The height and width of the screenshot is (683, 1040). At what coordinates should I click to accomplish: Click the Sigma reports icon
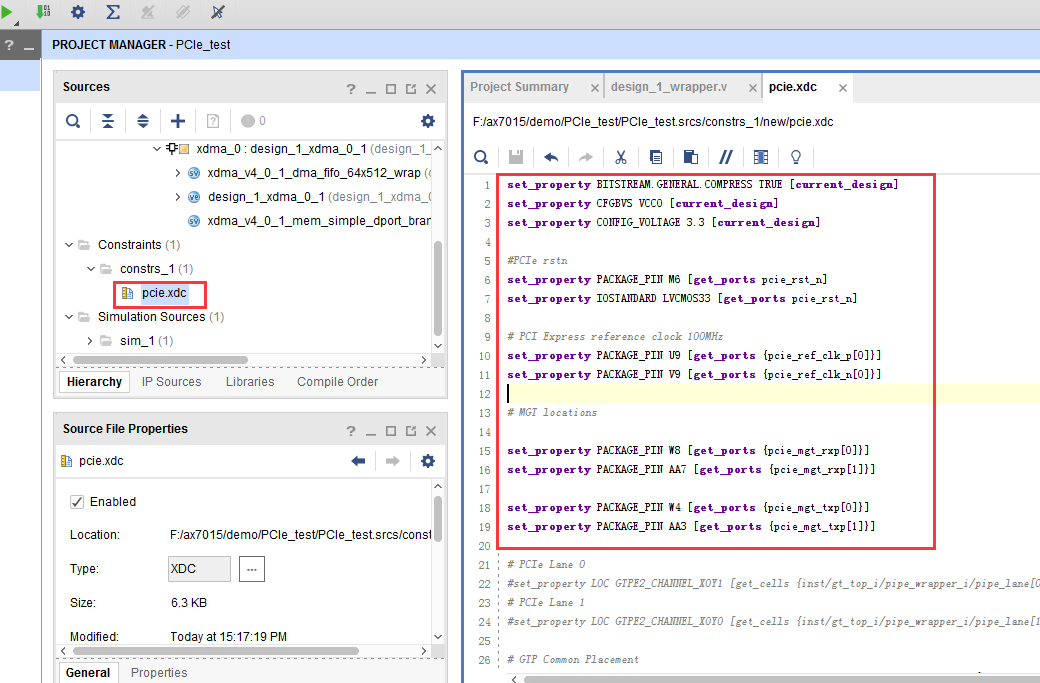[113, 11]
